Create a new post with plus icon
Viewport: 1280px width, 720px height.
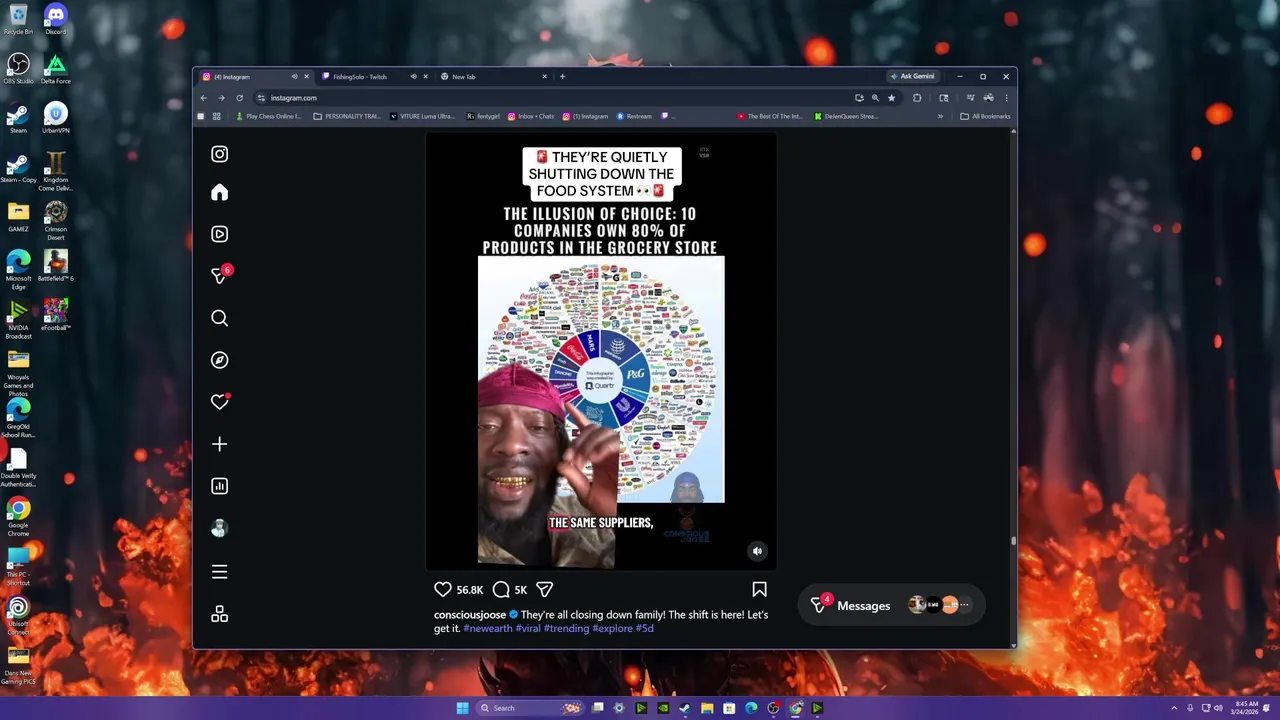219,444
